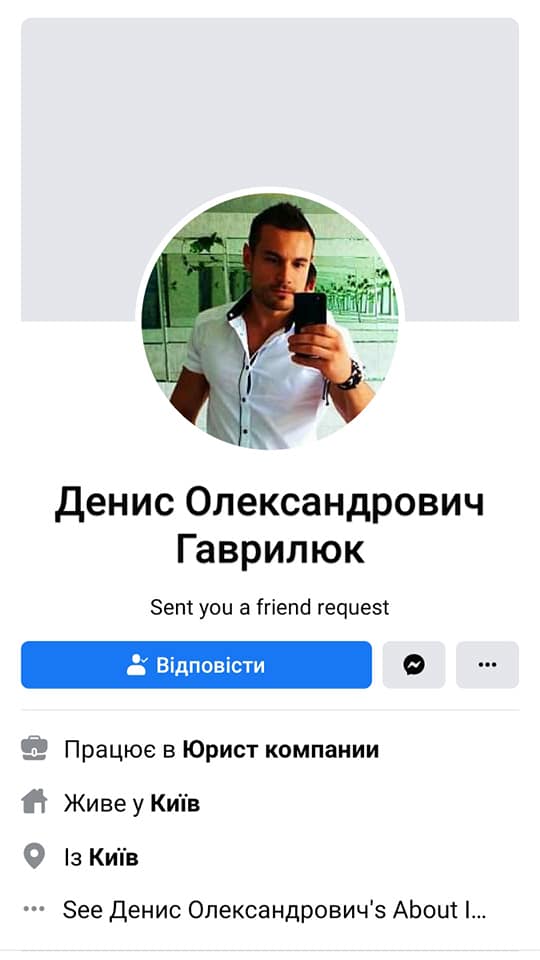This screenshot has height=960, width=540.
Task: Open Messenger chat icon button
Action: (x=414, y=664)
